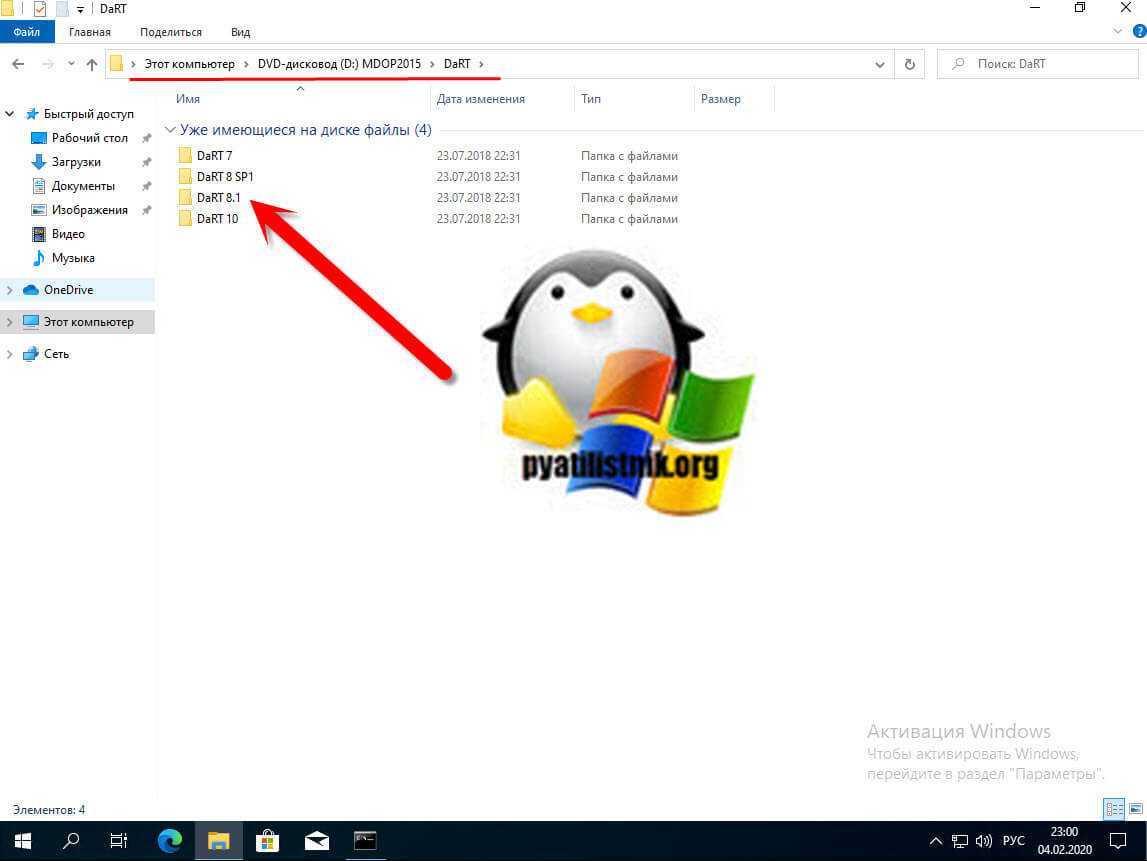
Task: Click the refresh button next to address bar
Action: (909, 64)
